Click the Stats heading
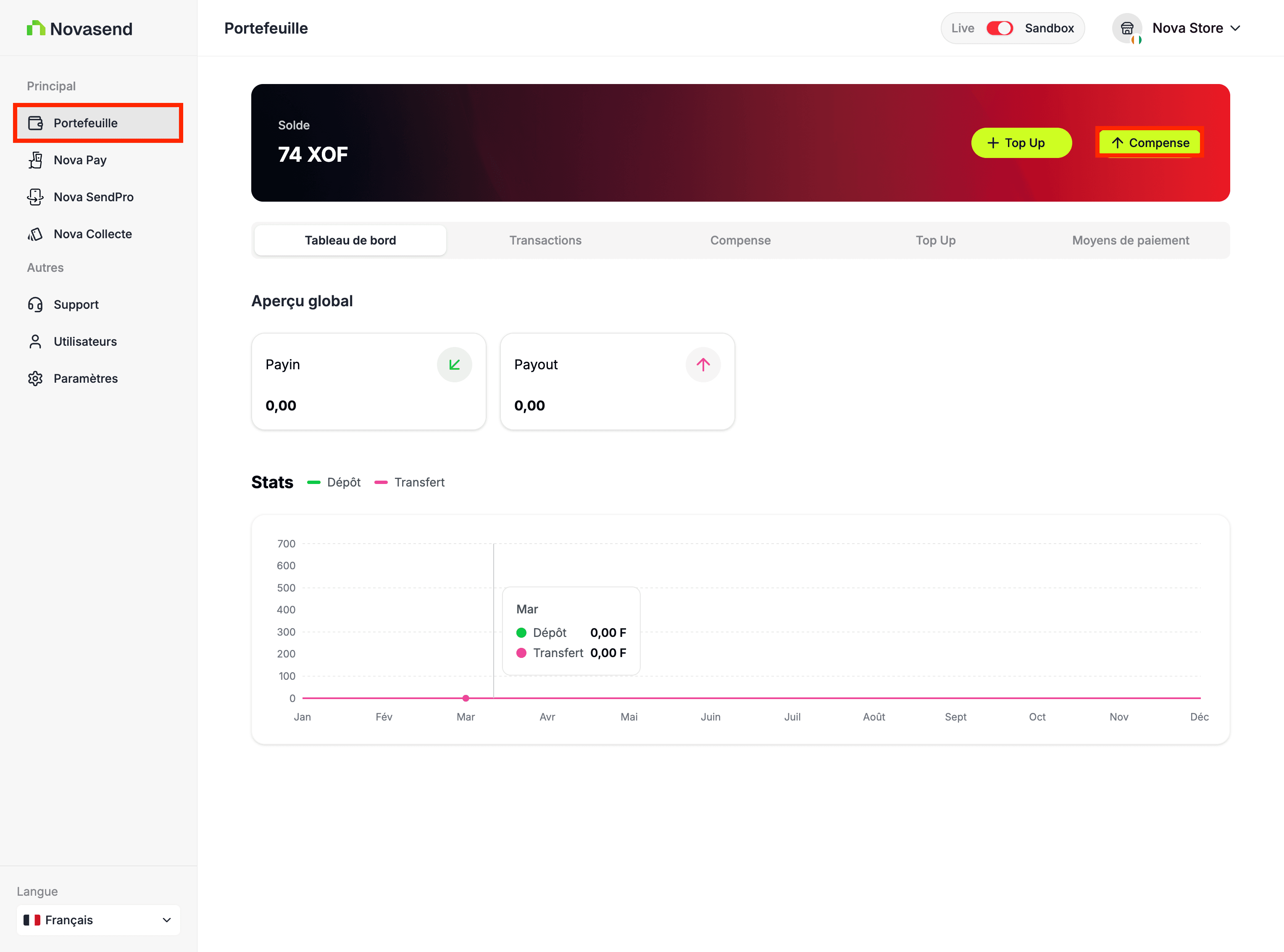The height and width of the screenshot is (952, 1284). (x=272, y=482)
